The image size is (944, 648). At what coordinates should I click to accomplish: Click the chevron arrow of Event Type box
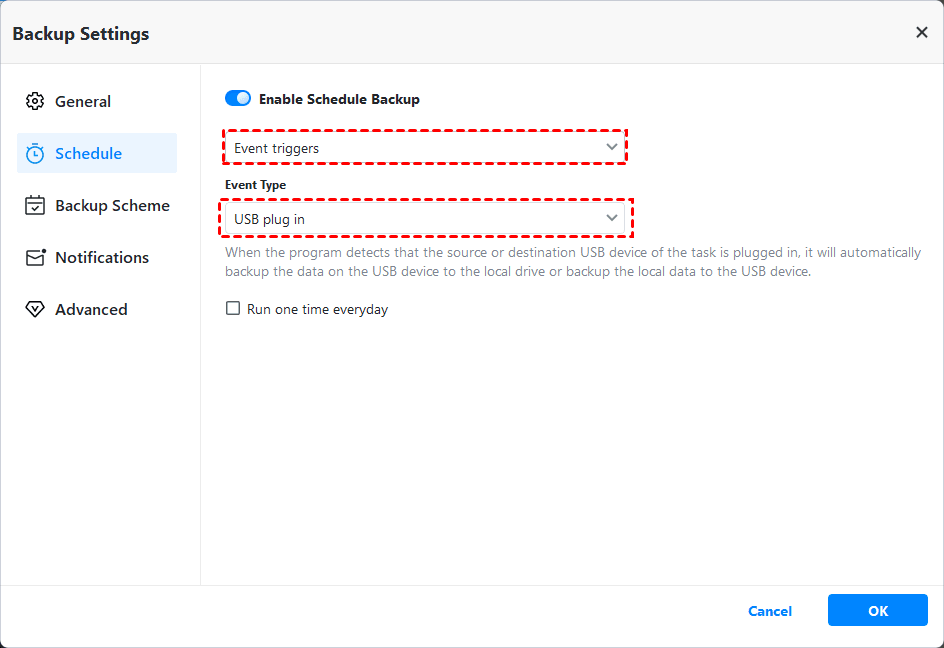[x=612, y=218]
